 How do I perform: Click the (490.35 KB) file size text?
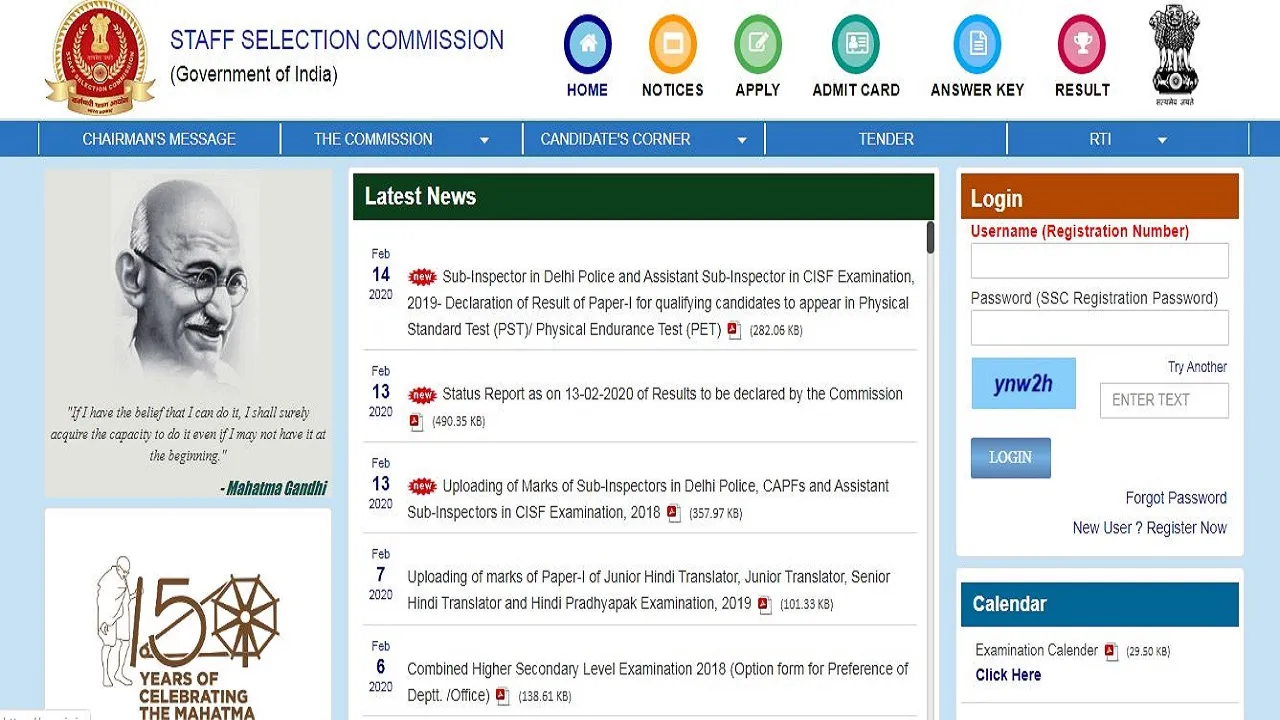click(459, 422)
